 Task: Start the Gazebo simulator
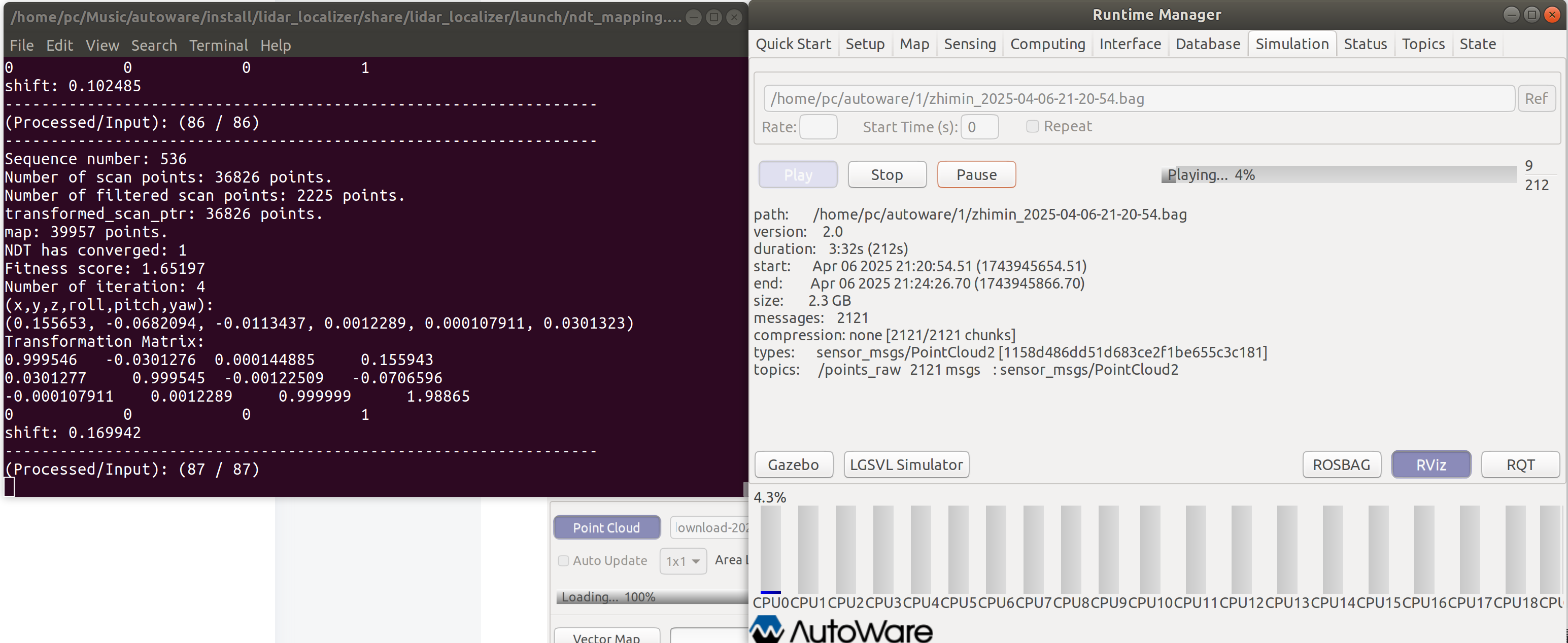pos(793,465)
